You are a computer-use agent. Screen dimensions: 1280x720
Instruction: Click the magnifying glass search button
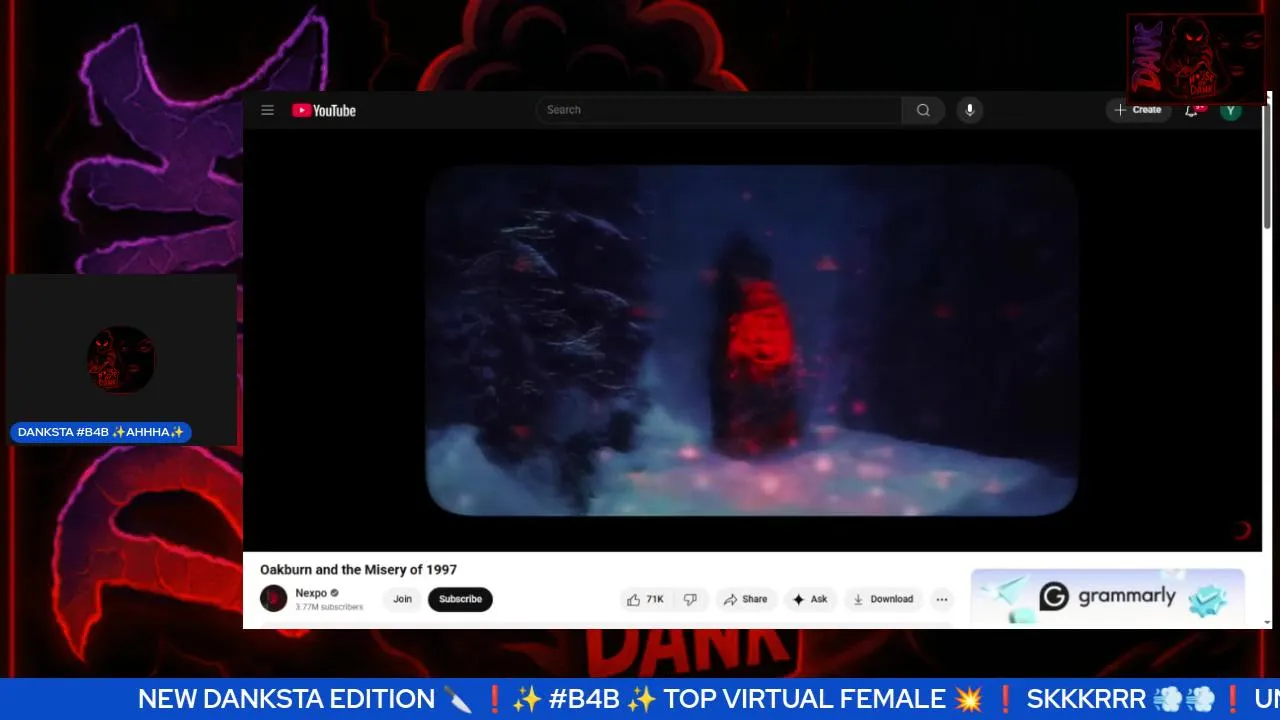(923, 110)
